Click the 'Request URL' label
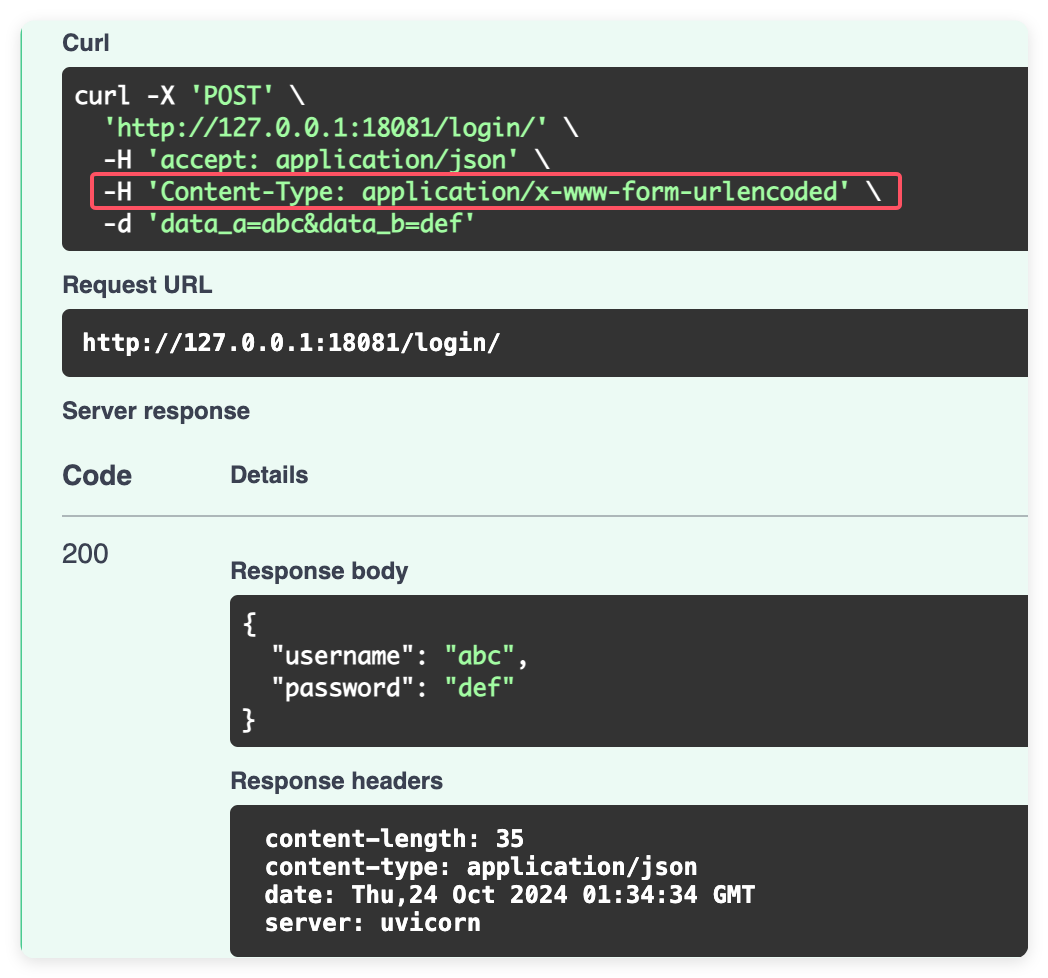The height and width of the screenshot is (978, 1048). pyautogui.click(x=137, y=284)
